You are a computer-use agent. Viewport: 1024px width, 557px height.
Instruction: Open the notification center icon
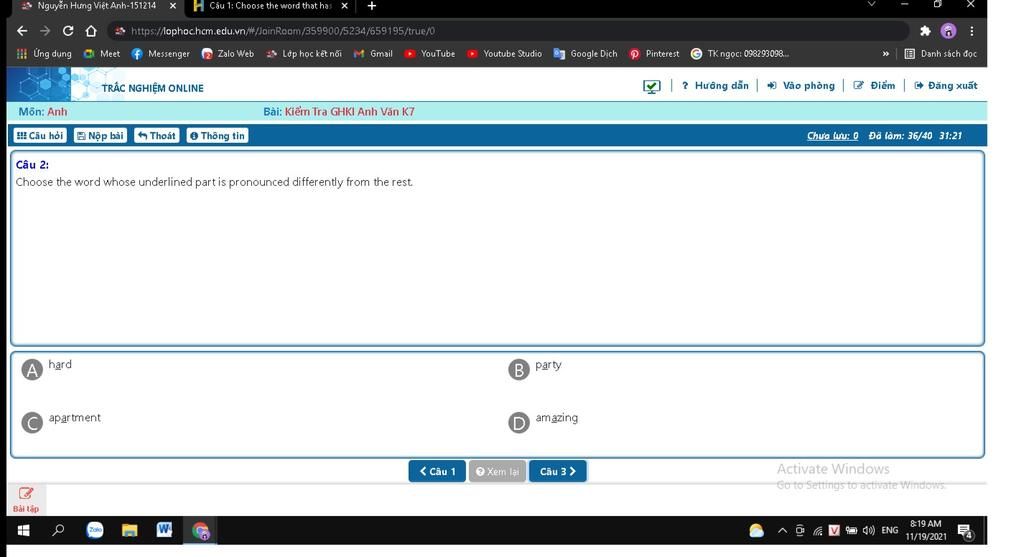[965, 532]
